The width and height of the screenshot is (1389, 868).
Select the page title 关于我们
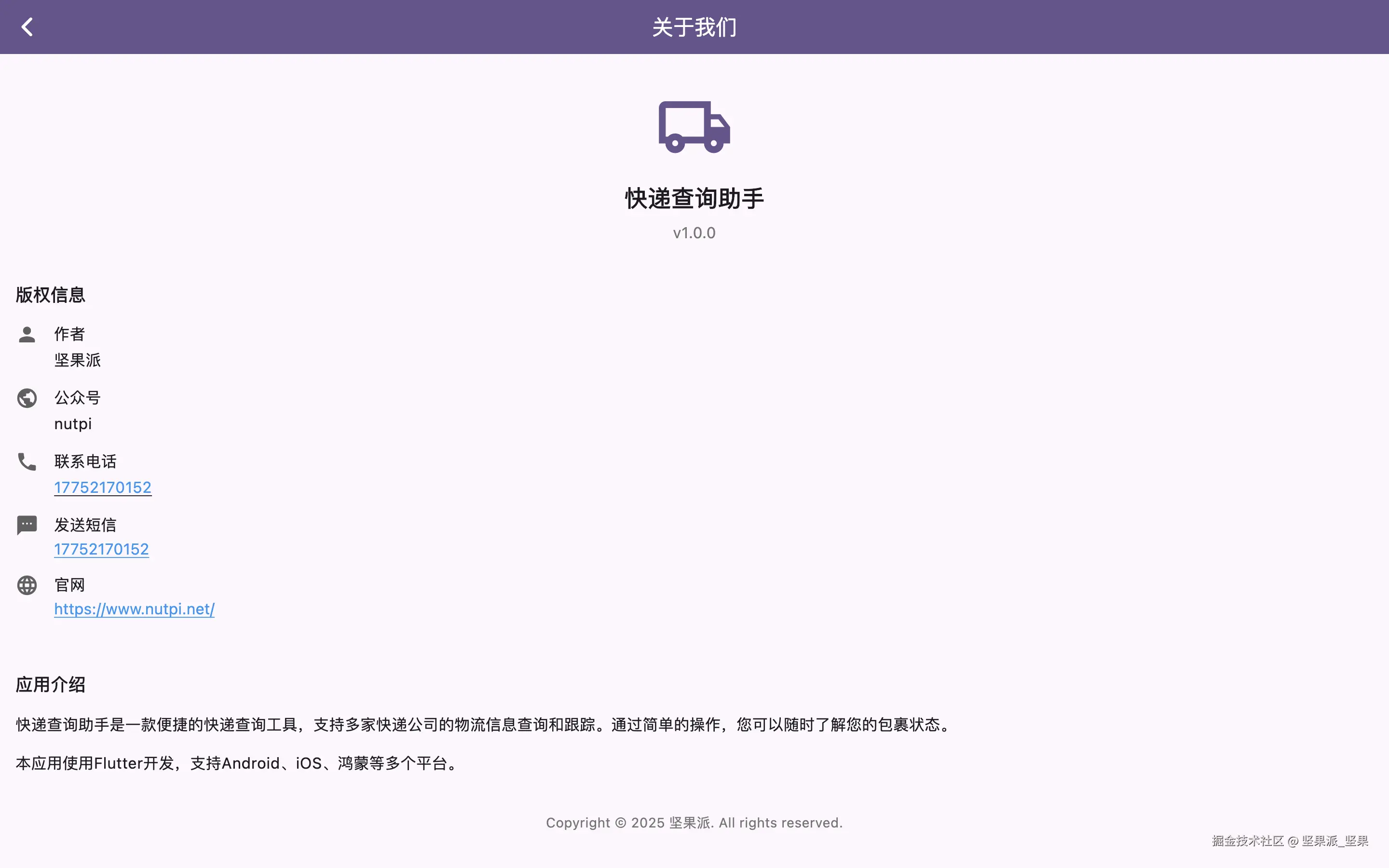(x=694, y=27)
